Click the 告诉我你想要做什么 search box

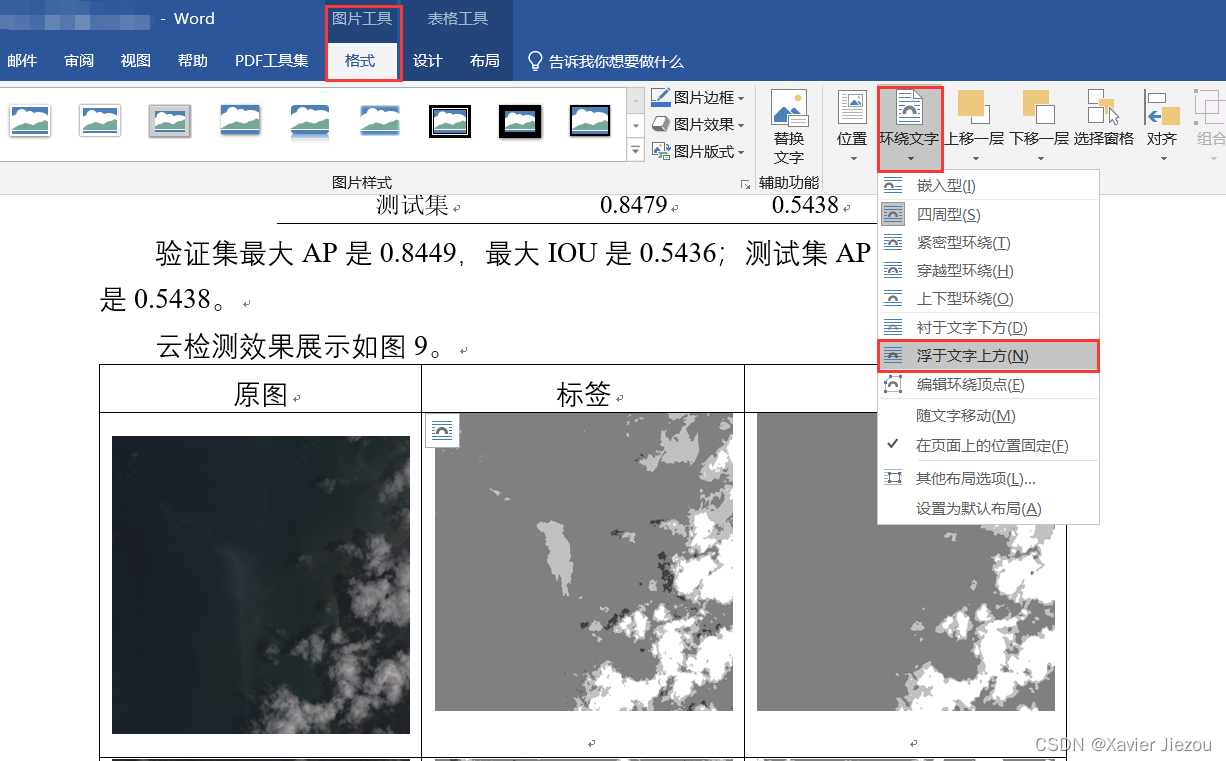coord(616,62)
